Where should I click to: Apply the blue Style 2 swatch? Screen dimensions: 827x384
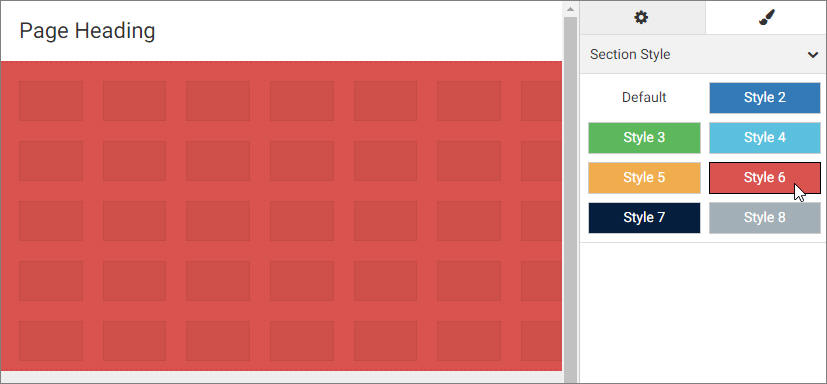pos(765,98)
